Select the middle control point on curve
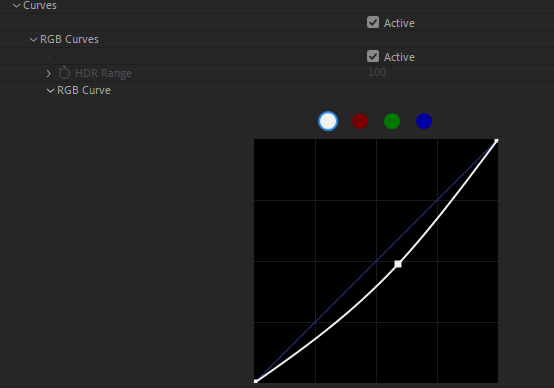 click(x=398, y=264)
